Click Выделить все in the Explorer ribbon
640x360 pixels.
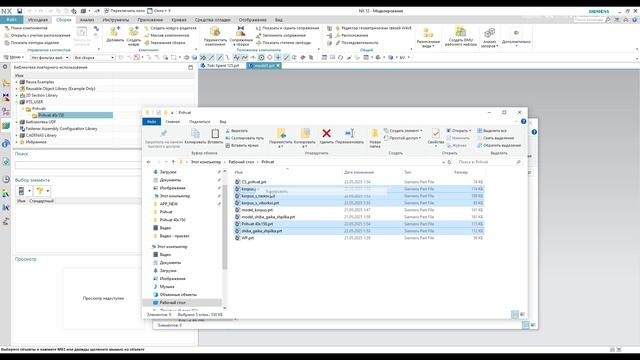point(492,131)
